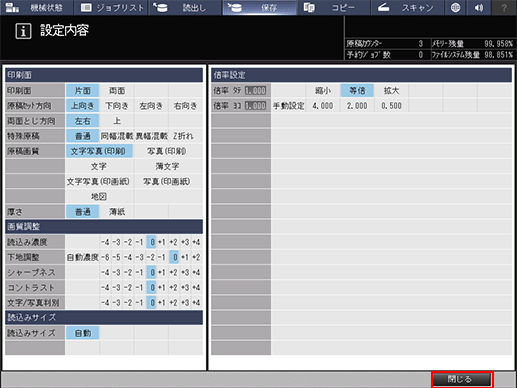
Task: Switch to the コピー tab
Action: [333, 7]
